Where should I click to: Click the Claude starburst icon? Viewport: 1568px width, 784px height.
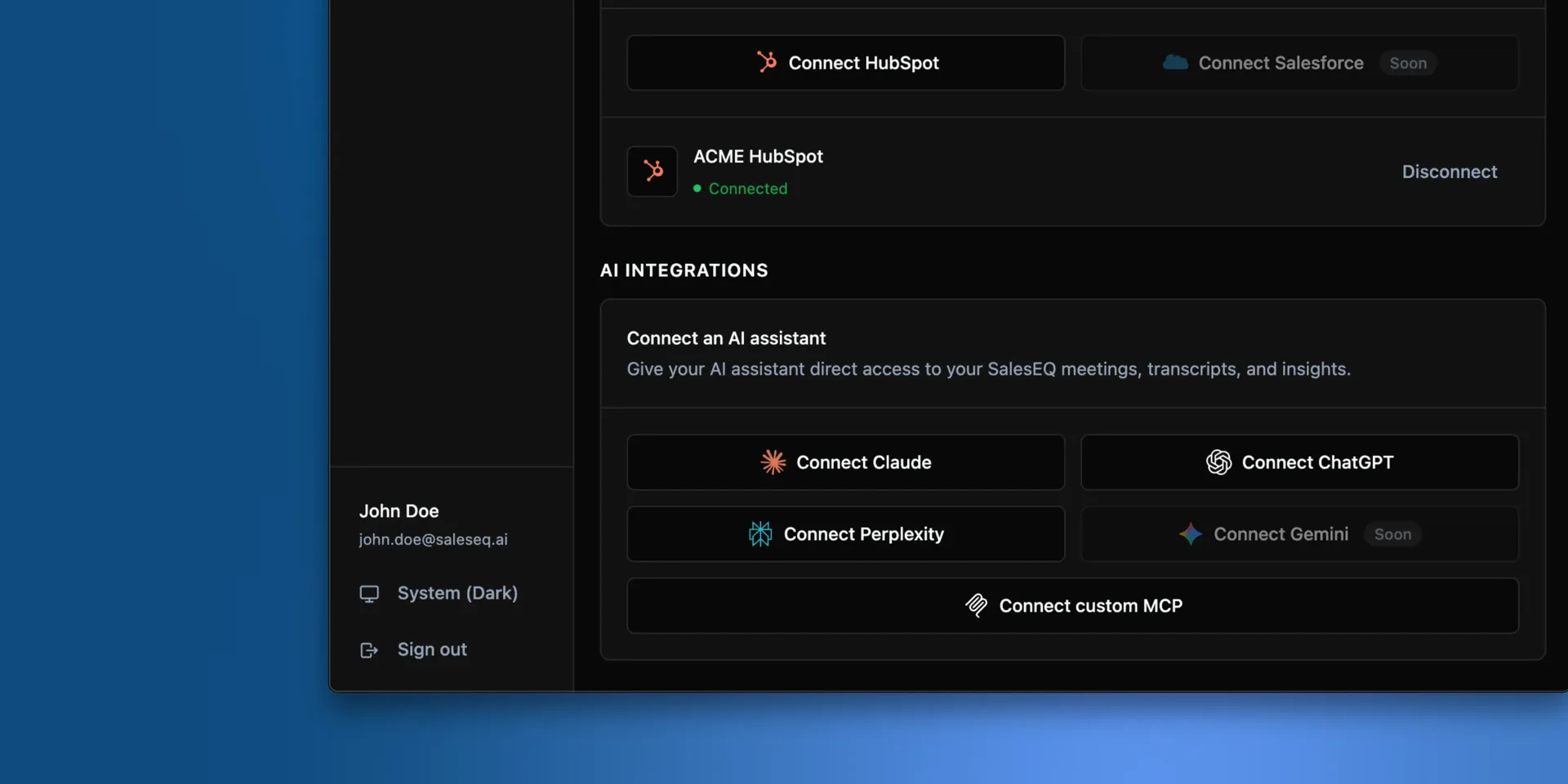coord(773,462)
